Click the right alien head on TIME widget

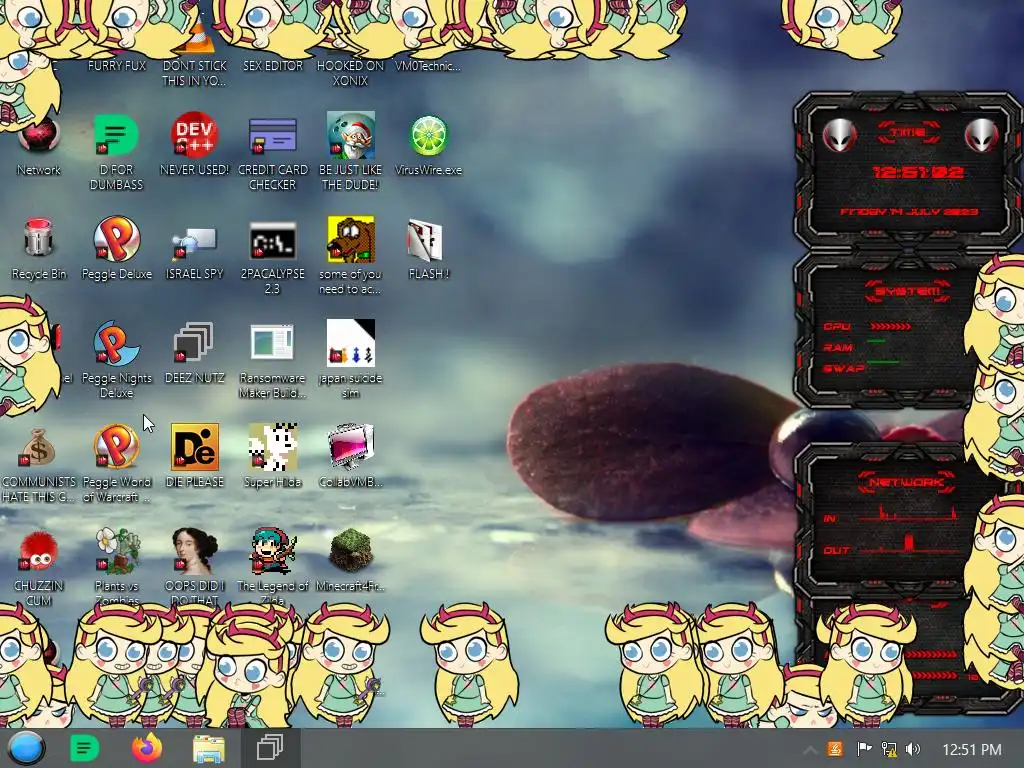[x=982, y=135]
